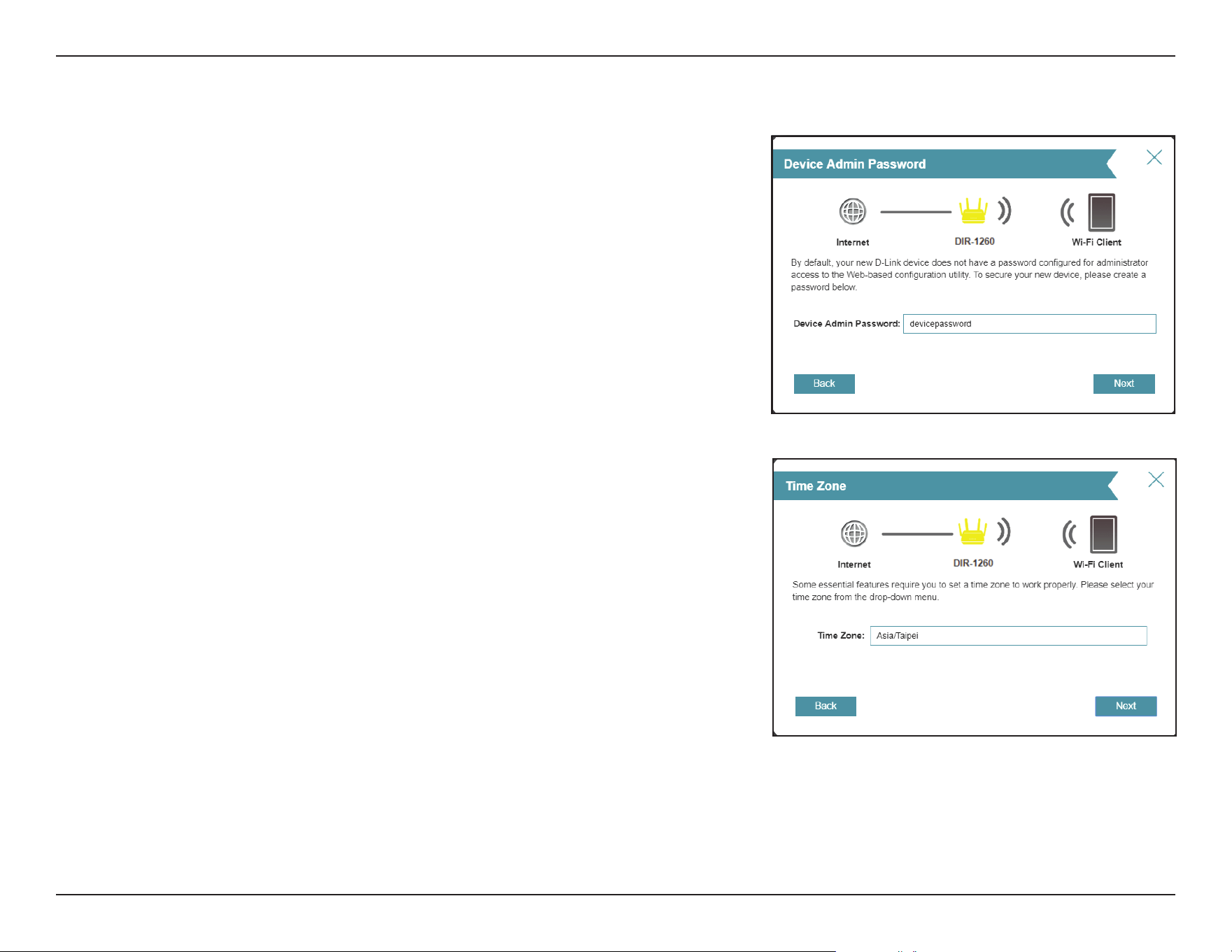Image resolution: width=1232 pixels, height=952 pixels.
Task: Click the signal waves beside Time Zone tablet icon
Action: coord(1070,535)
